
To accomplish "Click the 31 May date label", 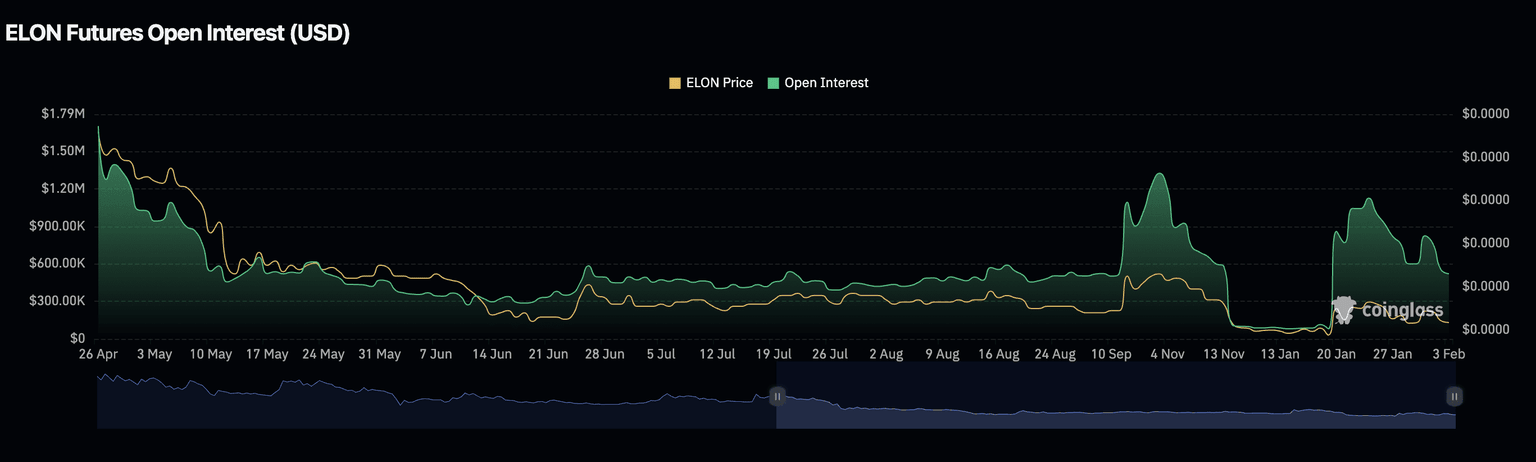I will coord(380,354).
